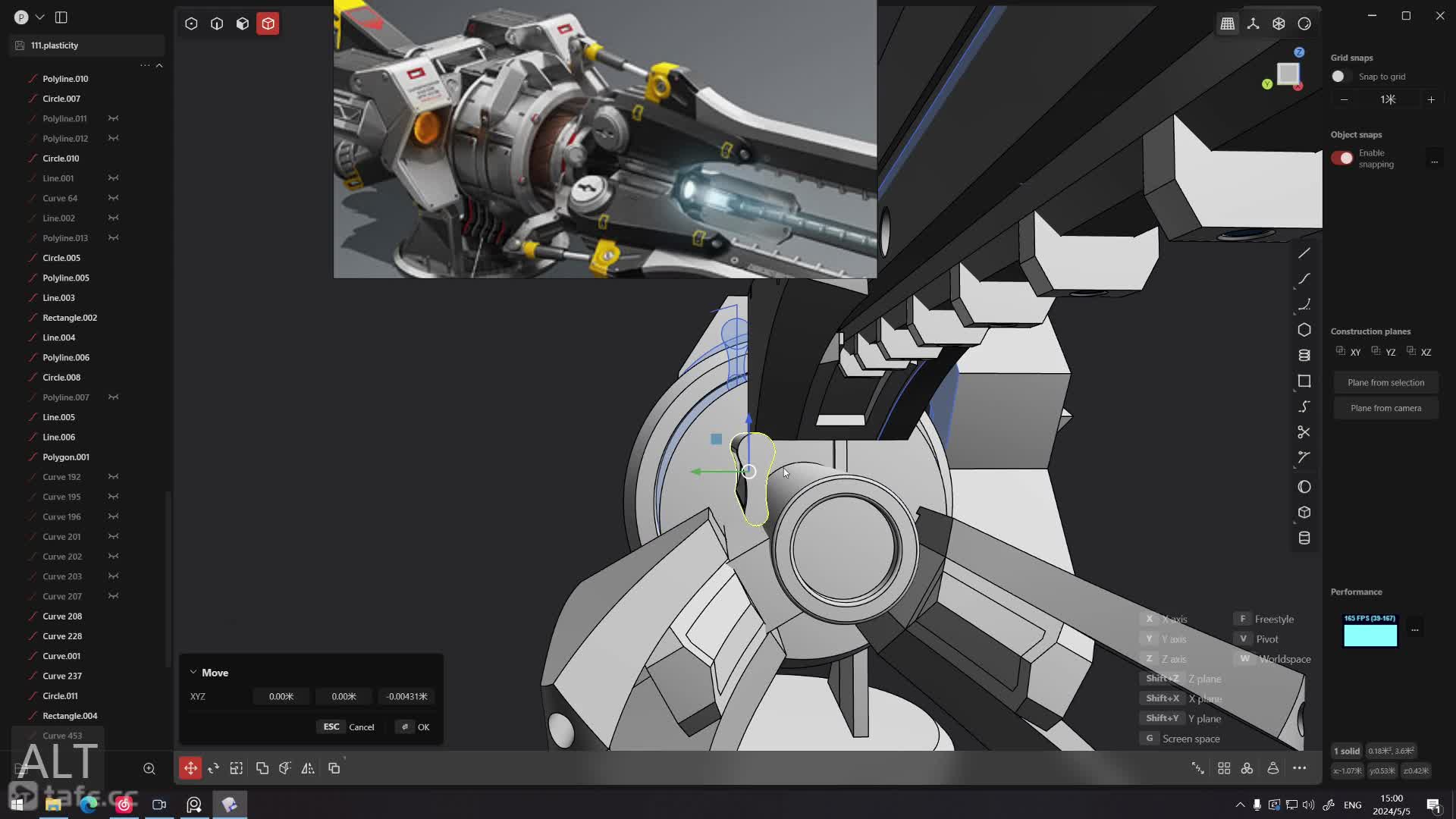Toggle Enable snapping switch

point(1341,158)
